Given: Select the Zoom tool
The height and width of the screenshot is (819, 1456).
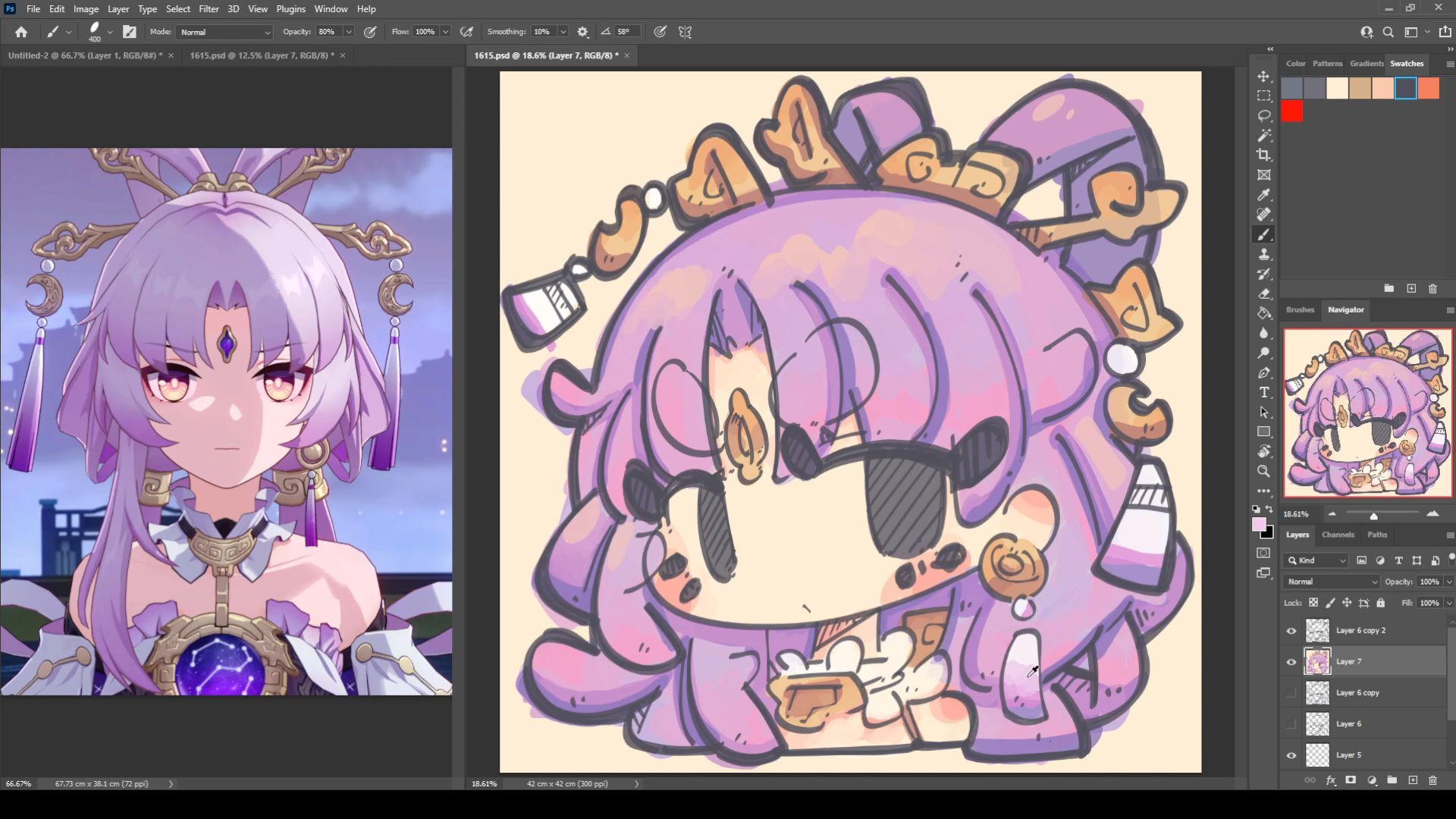Looking at the screenshot, I should pos(1264,471).
